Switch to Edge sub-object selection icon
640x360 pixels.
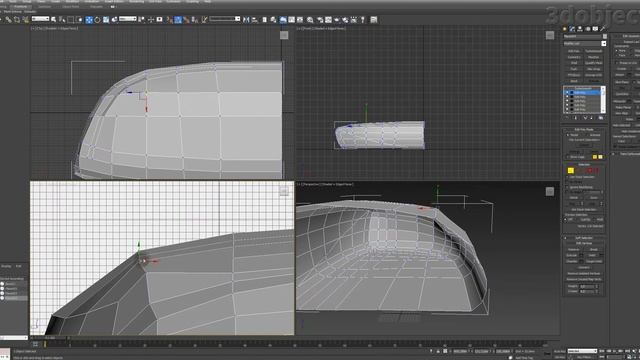click(x=577, y=170)
